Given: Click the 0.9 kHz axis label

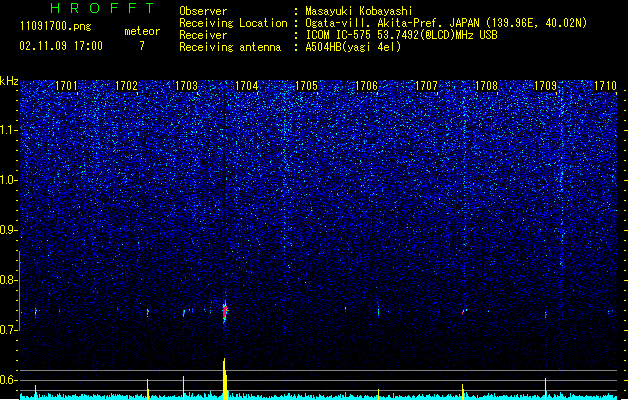Looking at the screenshot, I should coord(9,230).
